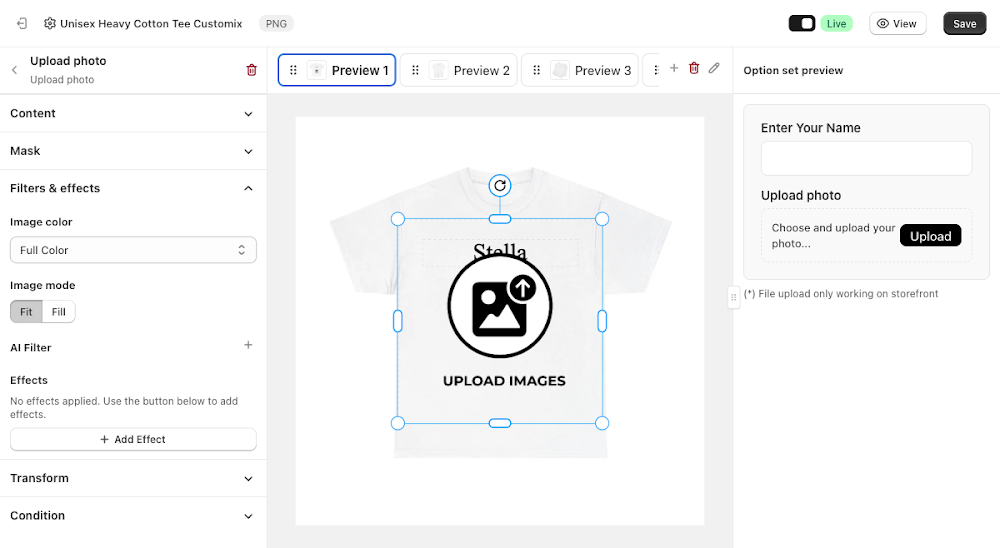The height and width of the screenshot is (548, 1000).
Task: Click the drag handle of Preview 2 tab
Action: point(415,70)
